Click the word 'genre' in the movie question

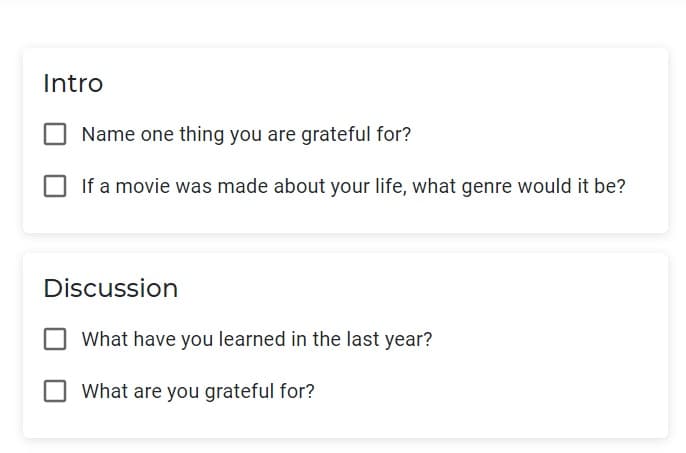point(487,187)
